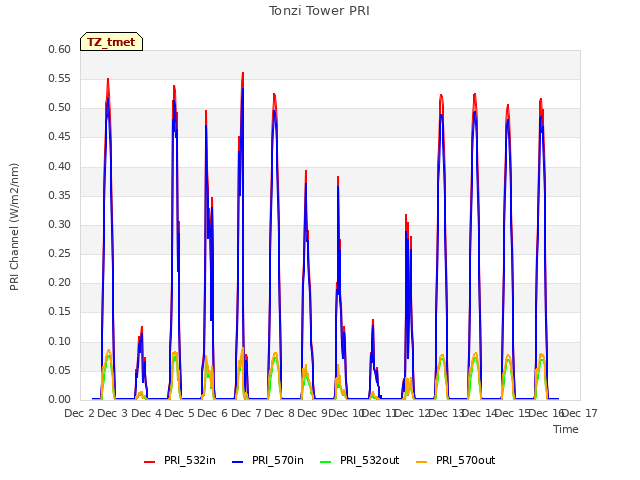The image size is (640, 480).
Task: Click the orange PRI_570out legend swatch
Action: [422, 461]
